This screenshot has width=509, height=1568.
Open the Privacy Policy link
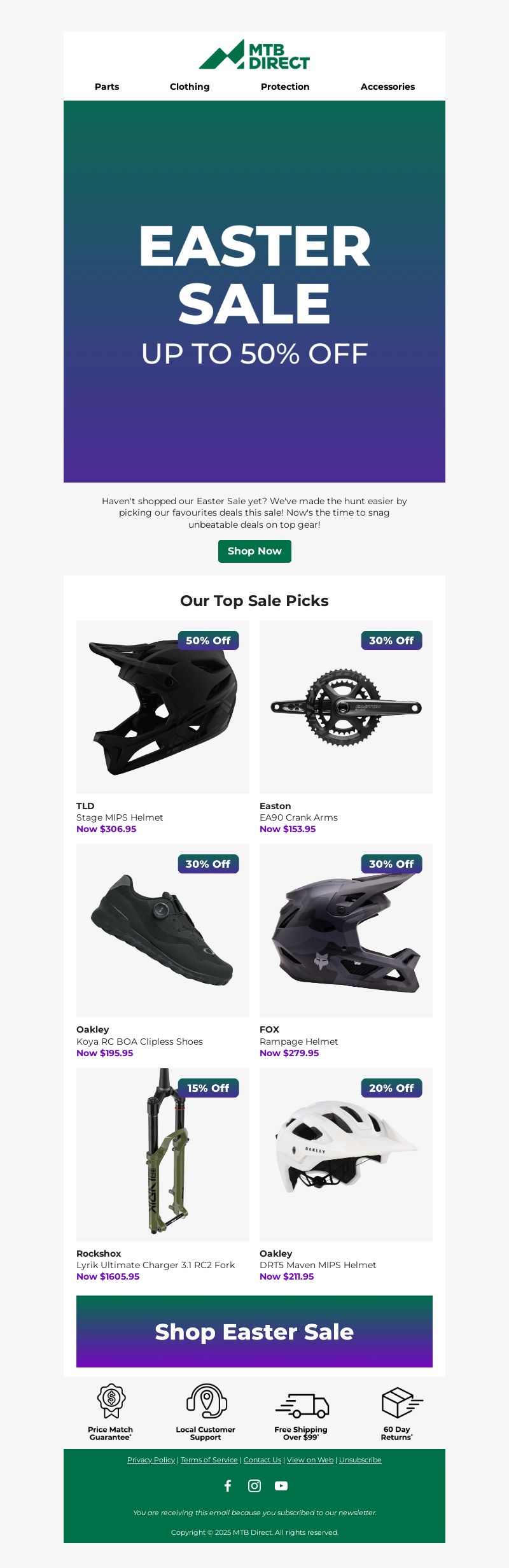pos(151,1460)
